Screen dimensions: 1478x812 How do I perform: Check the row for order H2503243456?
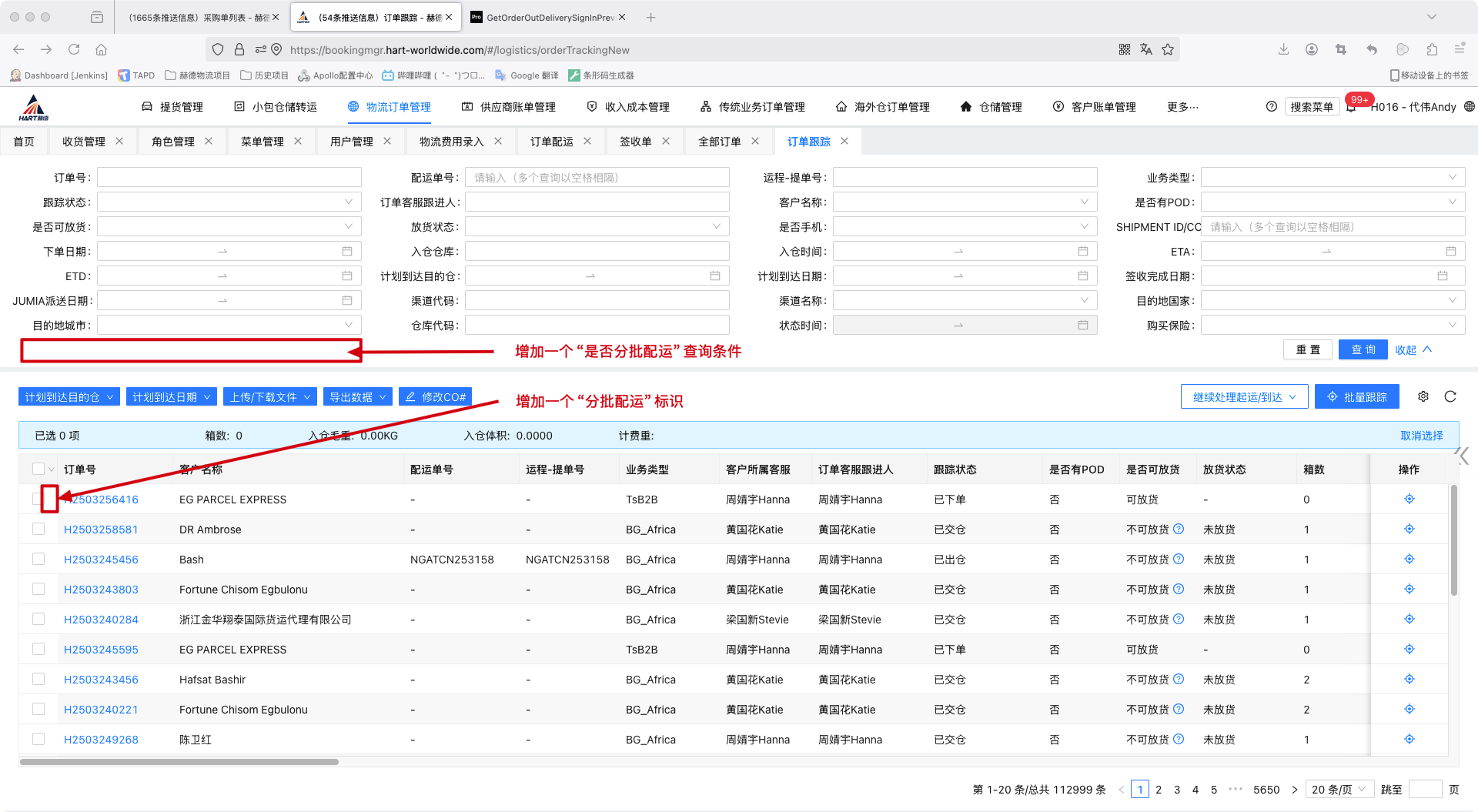pyautogui.click(x=38, y=679)
